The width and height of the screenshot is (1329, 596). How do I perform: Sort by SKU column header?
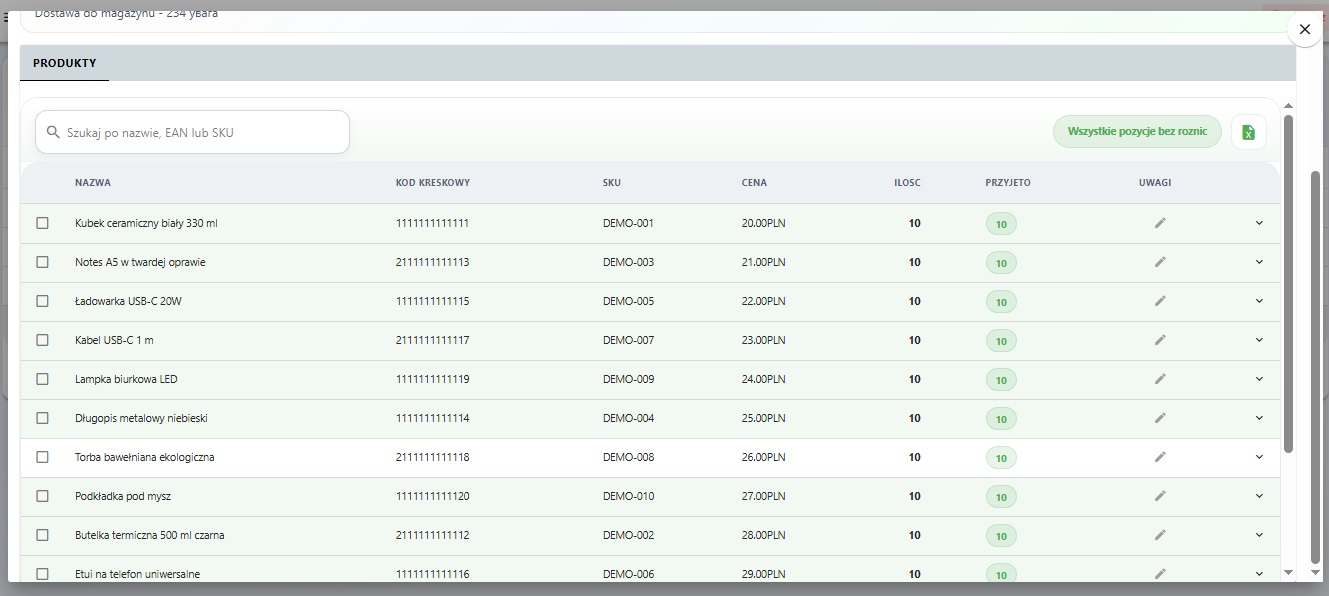[612, 183]
